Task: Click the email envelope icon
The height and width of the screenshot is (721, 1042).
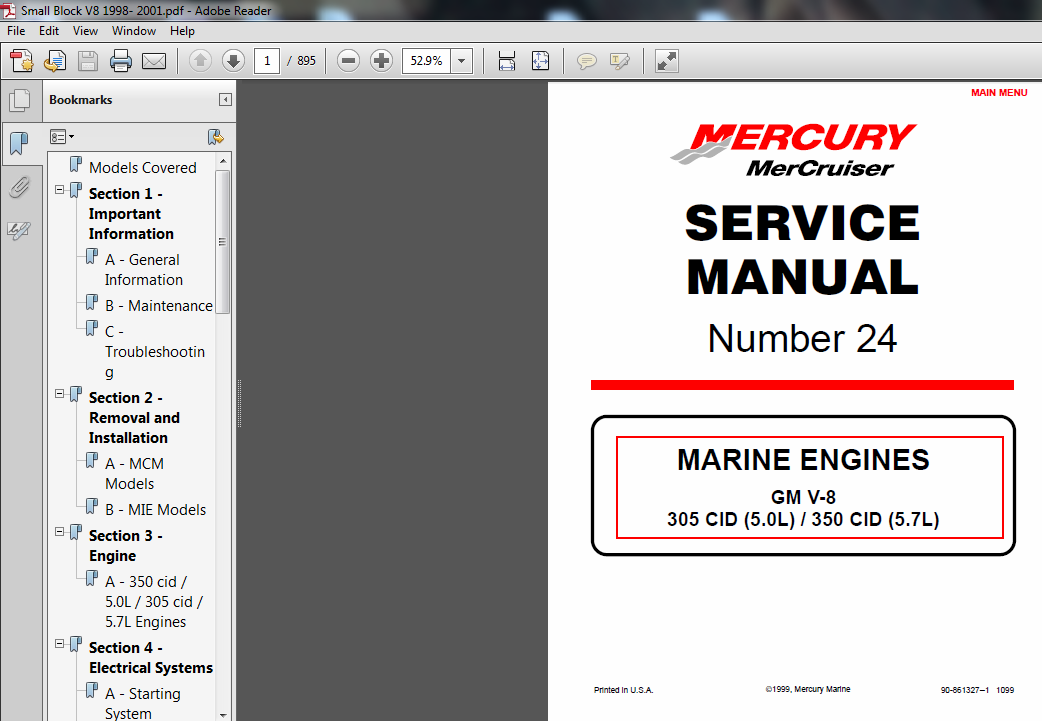Action: coord(154,61)
